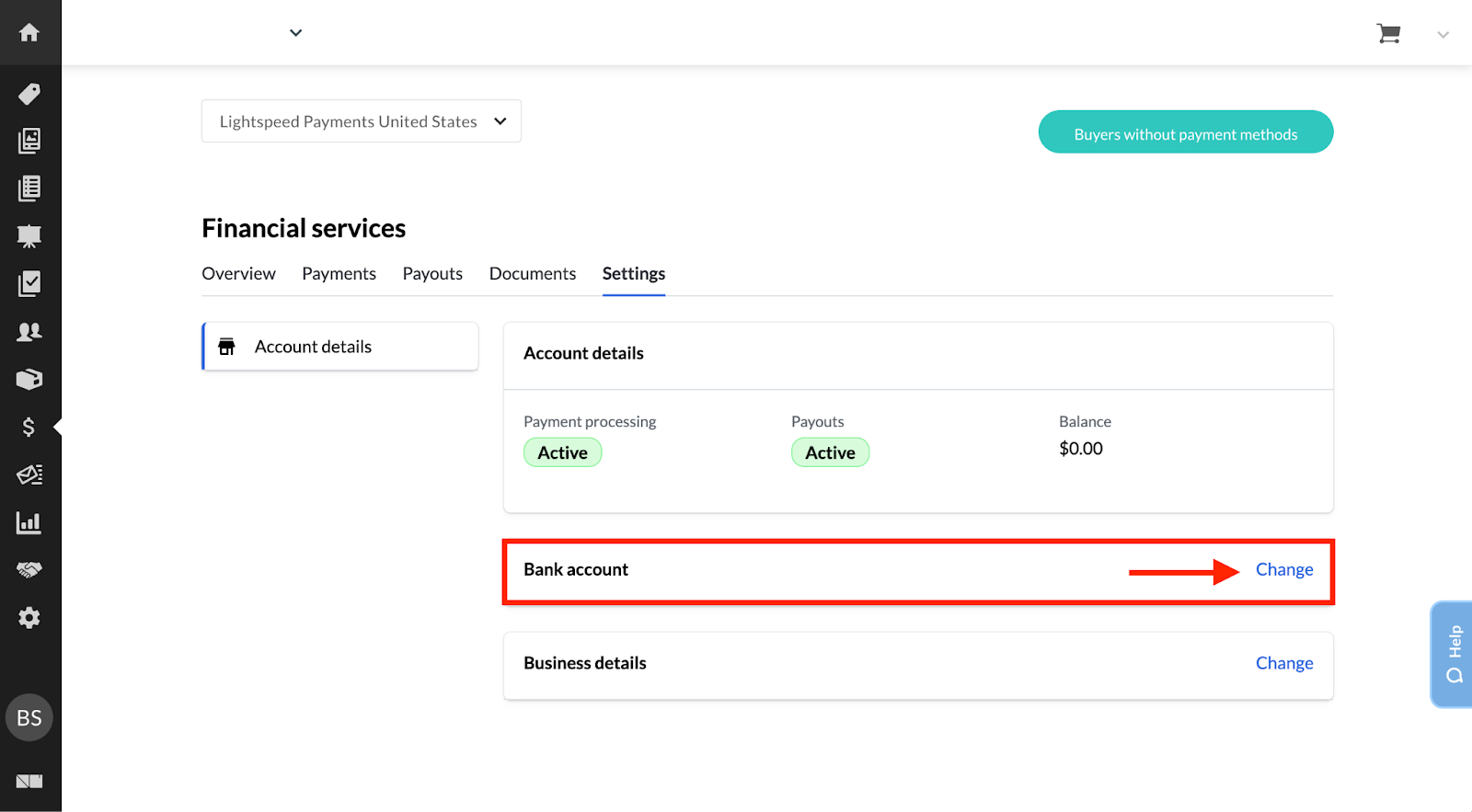
Task: Switch to the Payouts tab
Action: pos(432,274)
